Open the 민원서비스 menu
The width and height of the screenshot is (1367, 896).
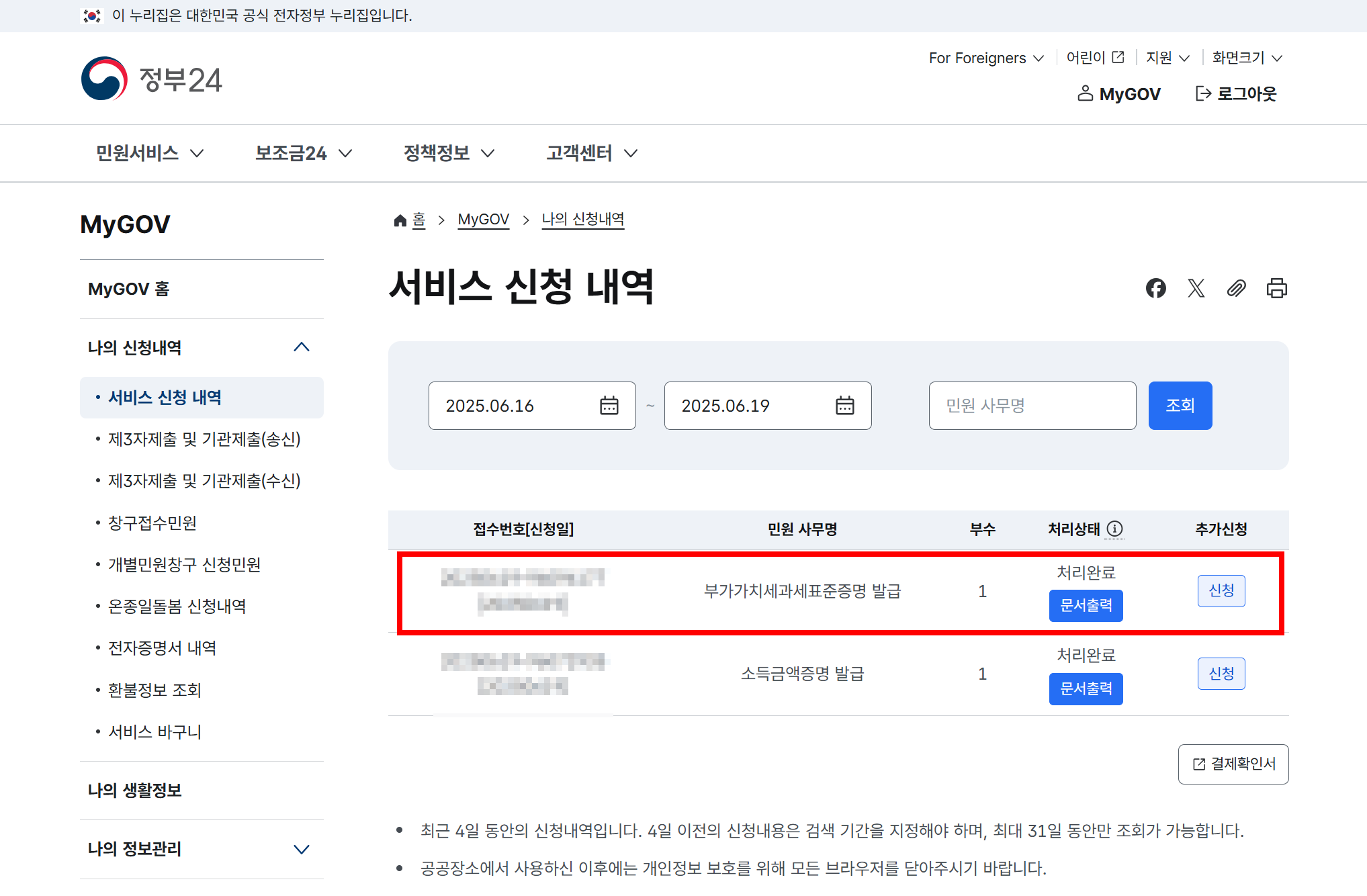[x=149, y=153]
